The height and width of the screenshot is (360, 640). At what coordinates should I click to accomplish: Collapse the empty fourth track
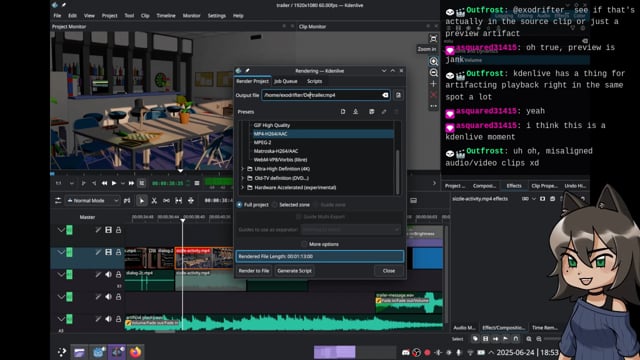point(61,297)
